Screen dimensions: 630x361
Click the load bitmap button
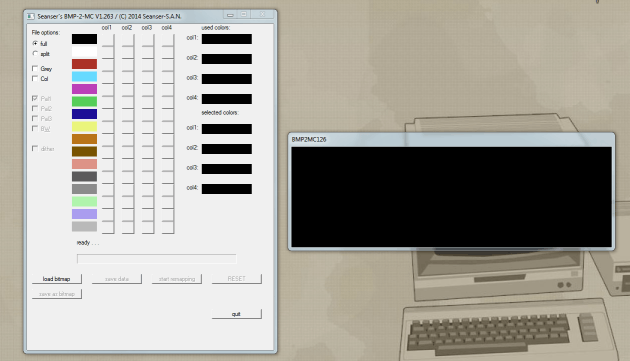tap(57, 279)
